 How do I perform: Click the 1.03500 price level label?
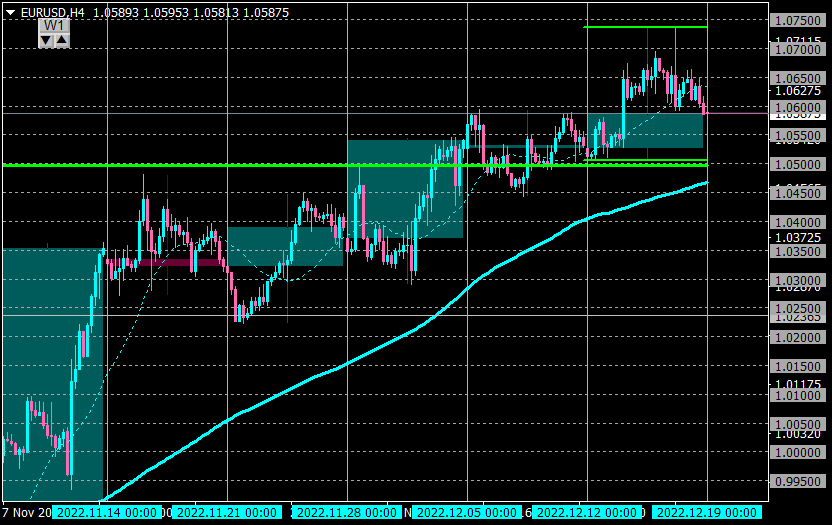(798, 251)
